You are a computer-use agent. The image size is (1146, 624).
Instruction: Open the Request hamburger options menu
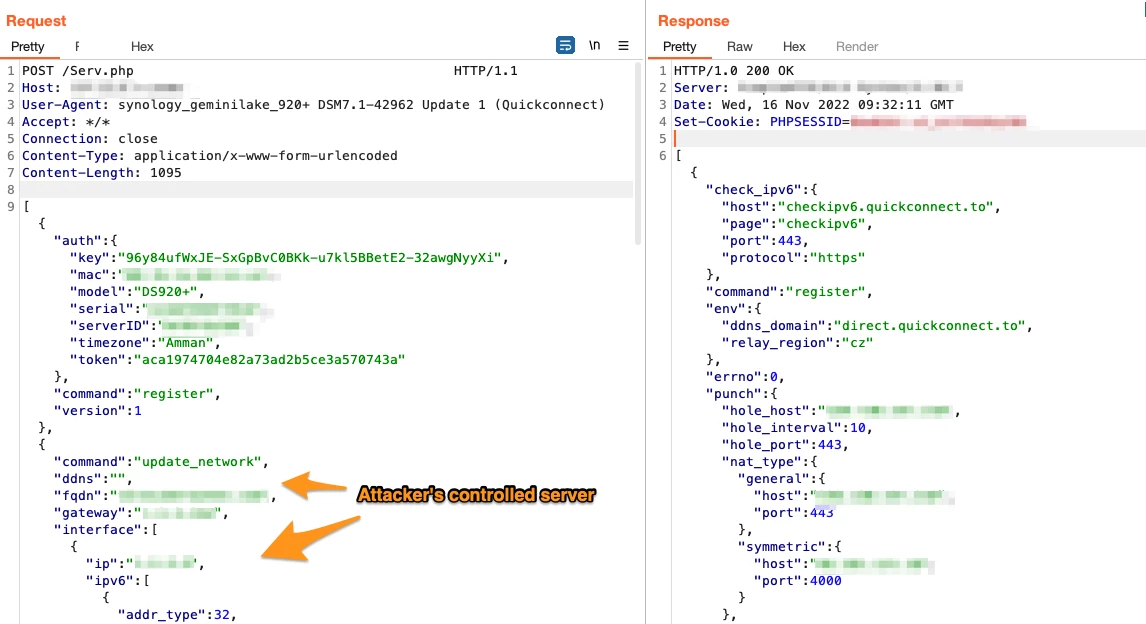tap(623, 46)
